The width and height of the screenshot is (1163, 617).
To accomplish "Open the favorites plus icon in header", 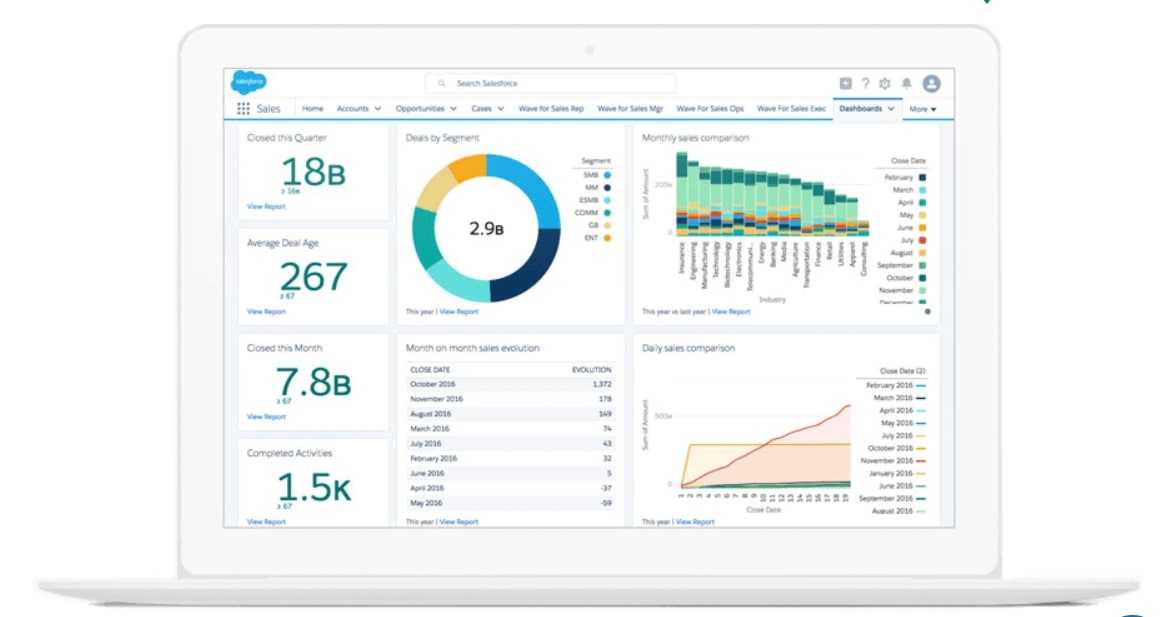I will pyautogui.click(x=845, y=82).
